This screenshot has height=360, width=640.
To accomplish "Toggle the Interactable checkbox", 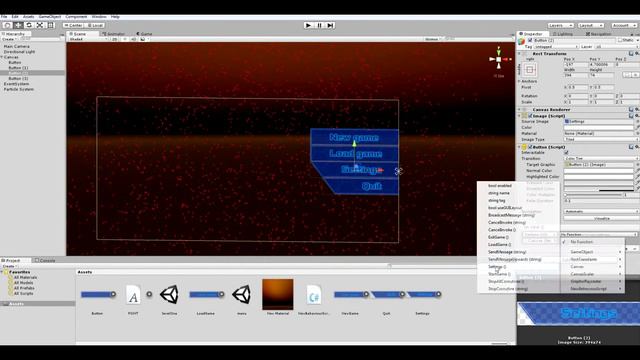I will pos(566,153).
